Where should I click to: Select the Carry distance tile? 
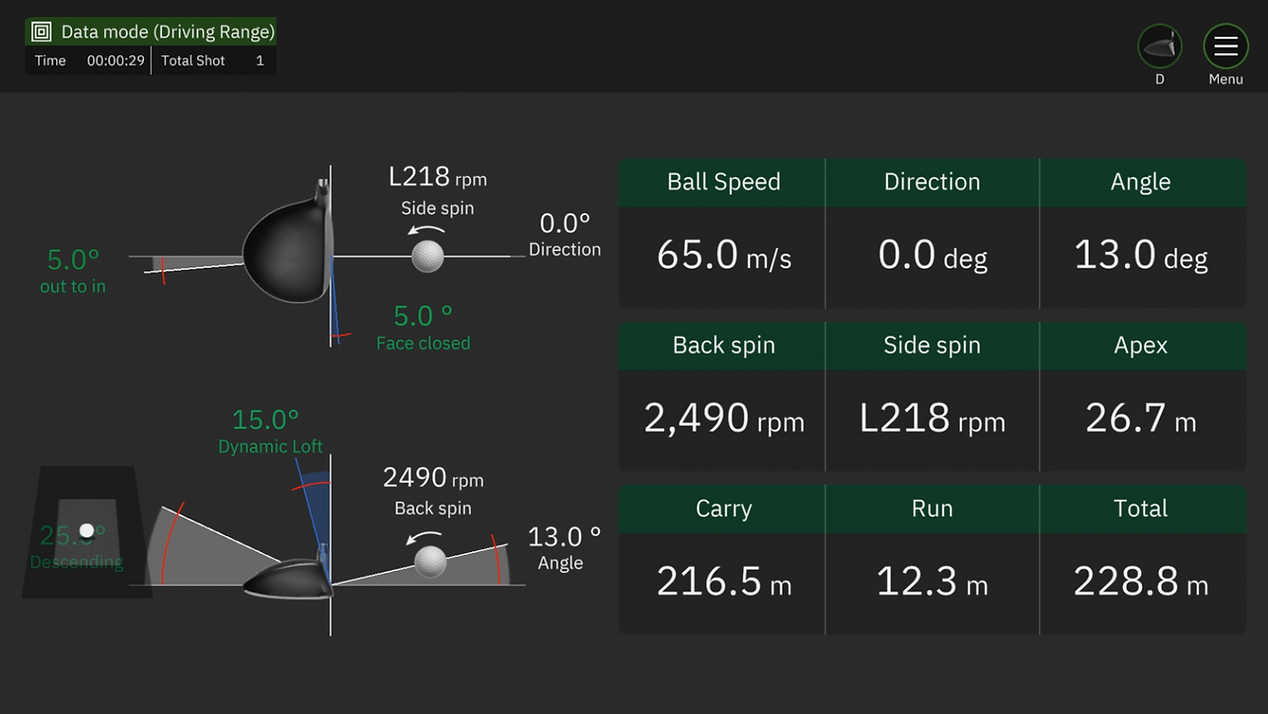click(722, 560)
